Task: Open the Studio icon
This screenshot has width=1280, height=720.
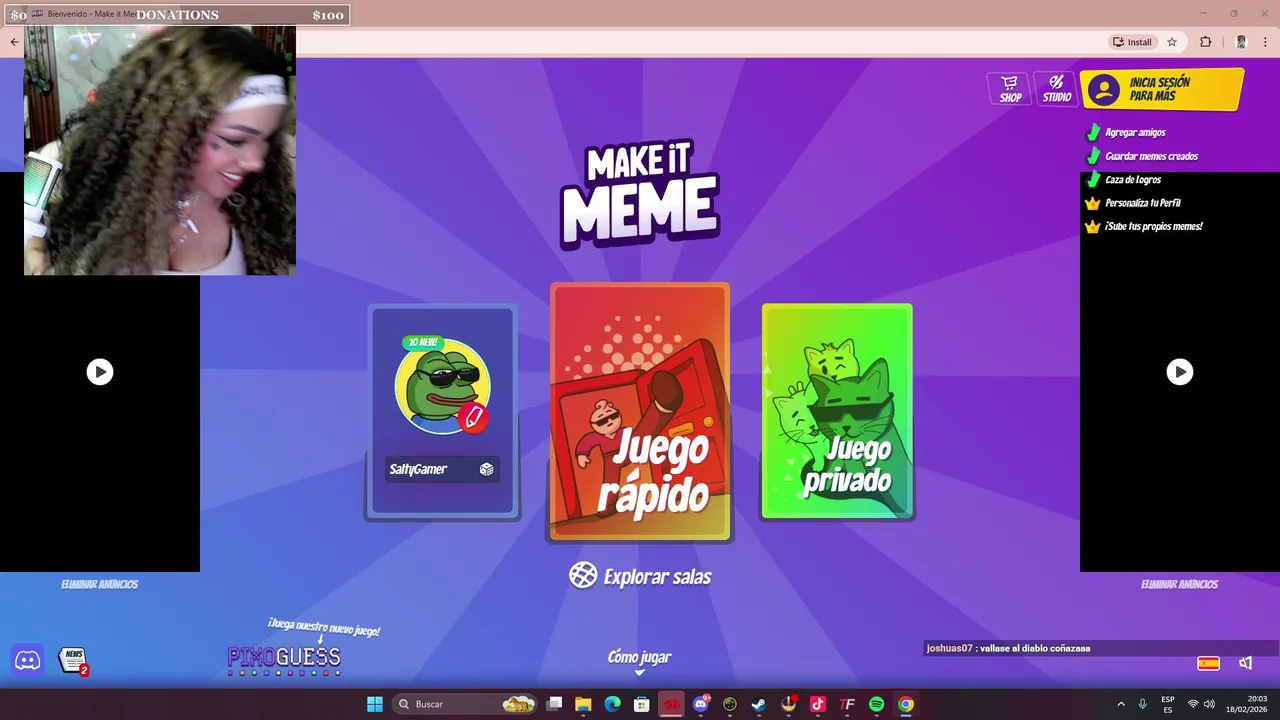Action: click(x=1056, y=88)
